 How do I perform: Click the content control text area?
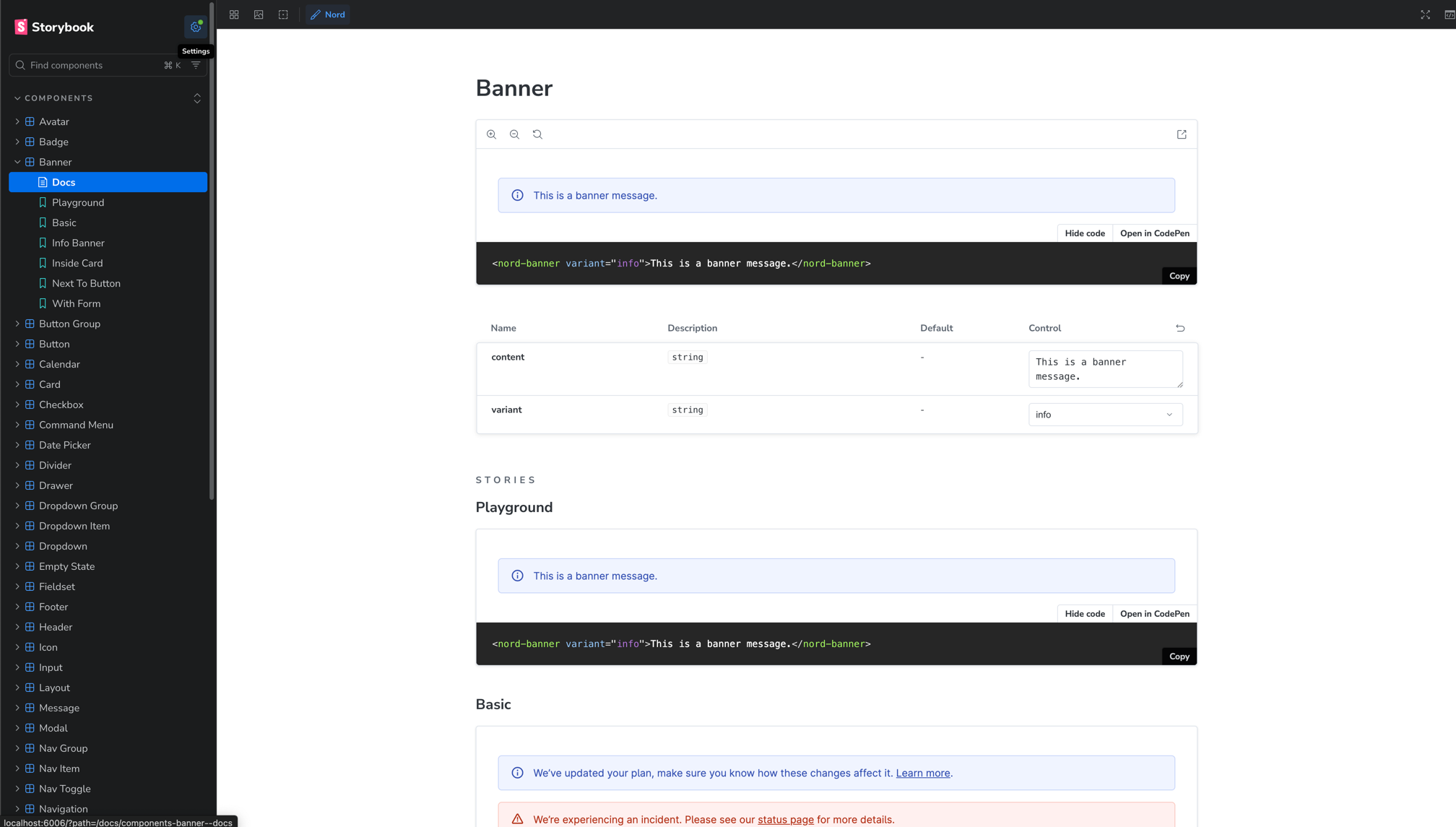[1104, 369]
